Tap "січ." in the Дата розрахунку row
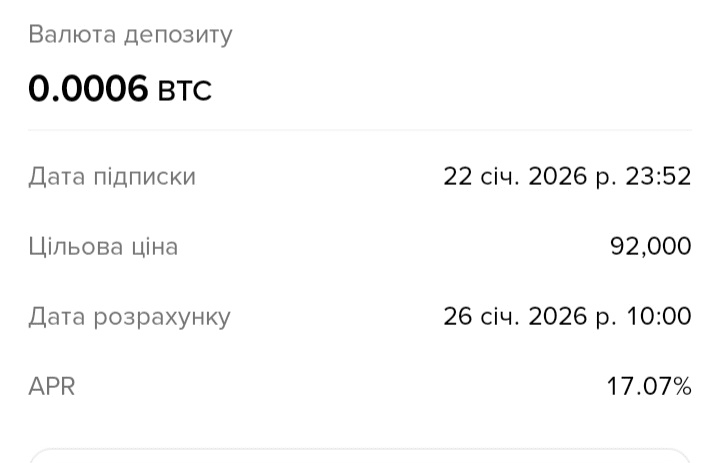 pos(499,317)
